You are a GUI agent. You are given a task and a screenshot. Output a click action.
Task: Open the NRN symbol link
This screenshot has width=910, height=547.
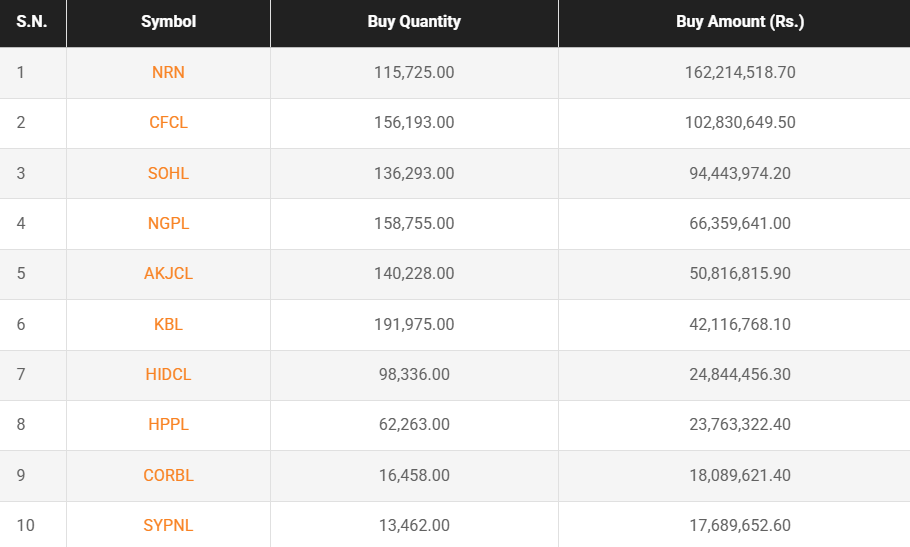tap(168, 73)
